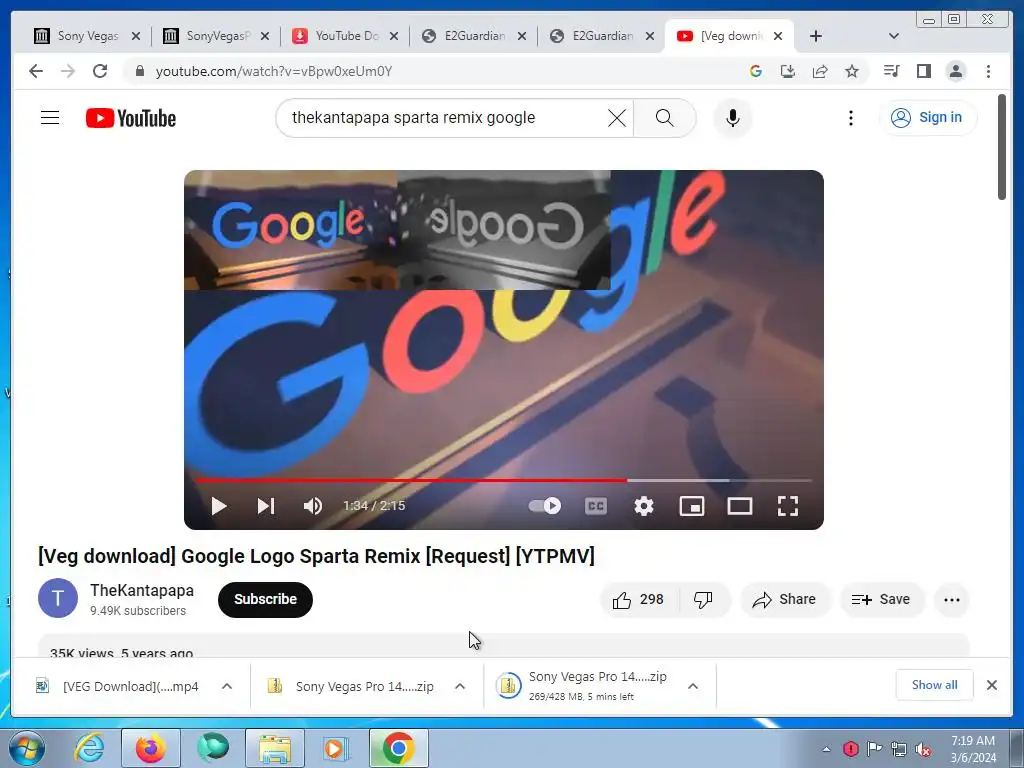
Task: Open a new tab
Action: coord(816,36)
